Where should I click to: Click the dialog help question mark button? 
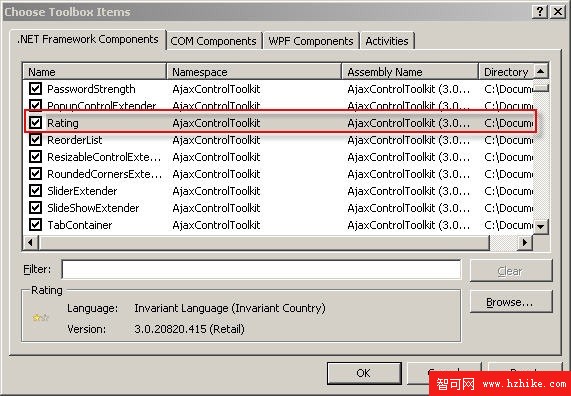click(540, 12)
